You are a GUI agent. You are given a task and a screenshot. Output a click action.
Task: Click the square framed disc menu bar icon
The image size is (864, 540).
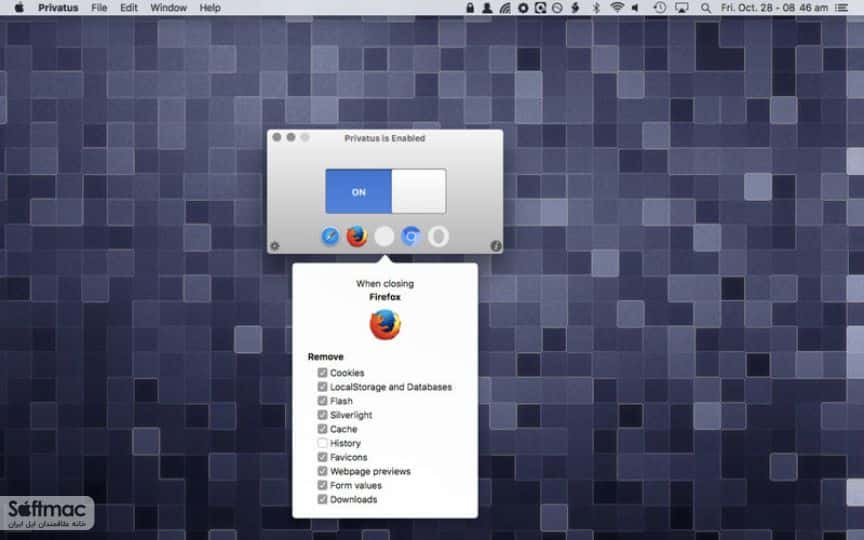541,8
